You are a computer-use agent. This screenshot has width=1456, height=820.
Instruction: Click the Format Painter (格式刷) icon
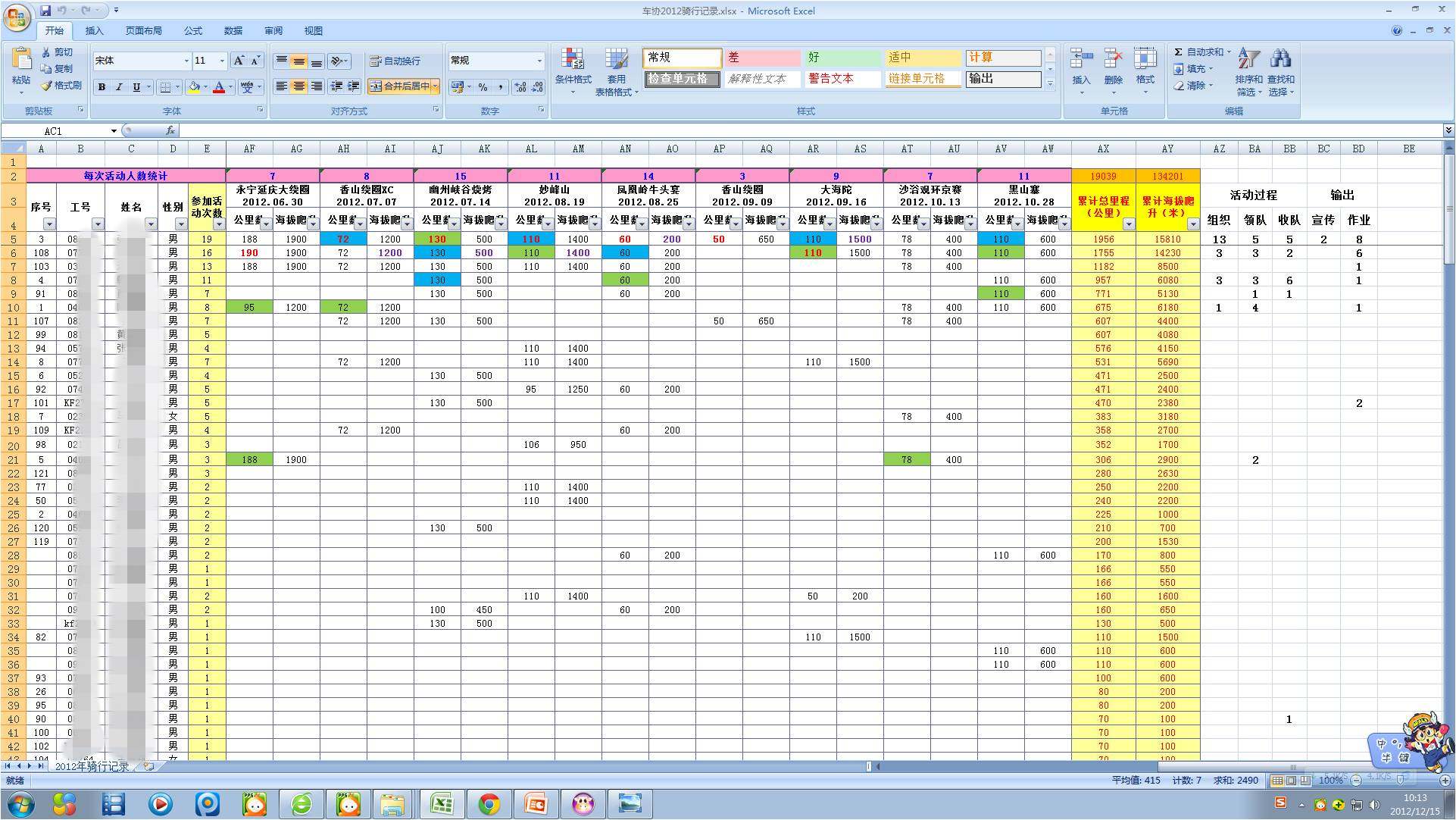47,86
